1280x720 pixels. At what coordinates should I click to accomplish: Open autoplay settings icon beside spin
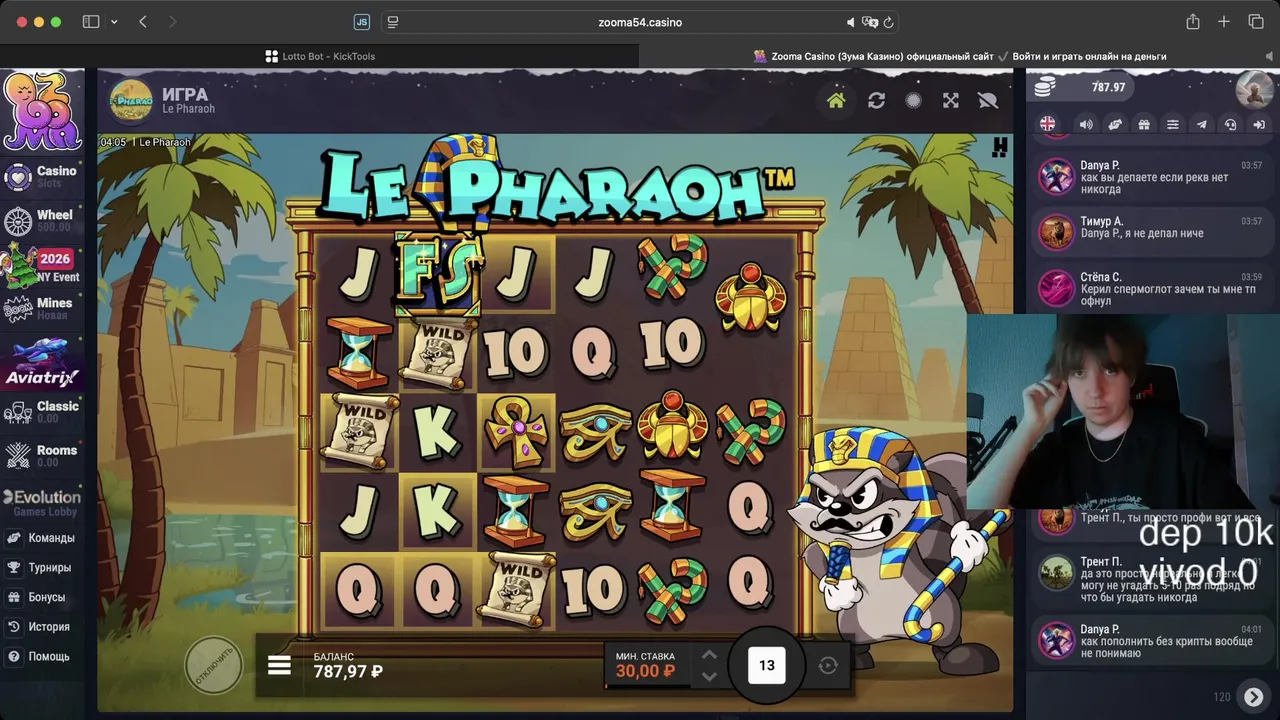828,666
